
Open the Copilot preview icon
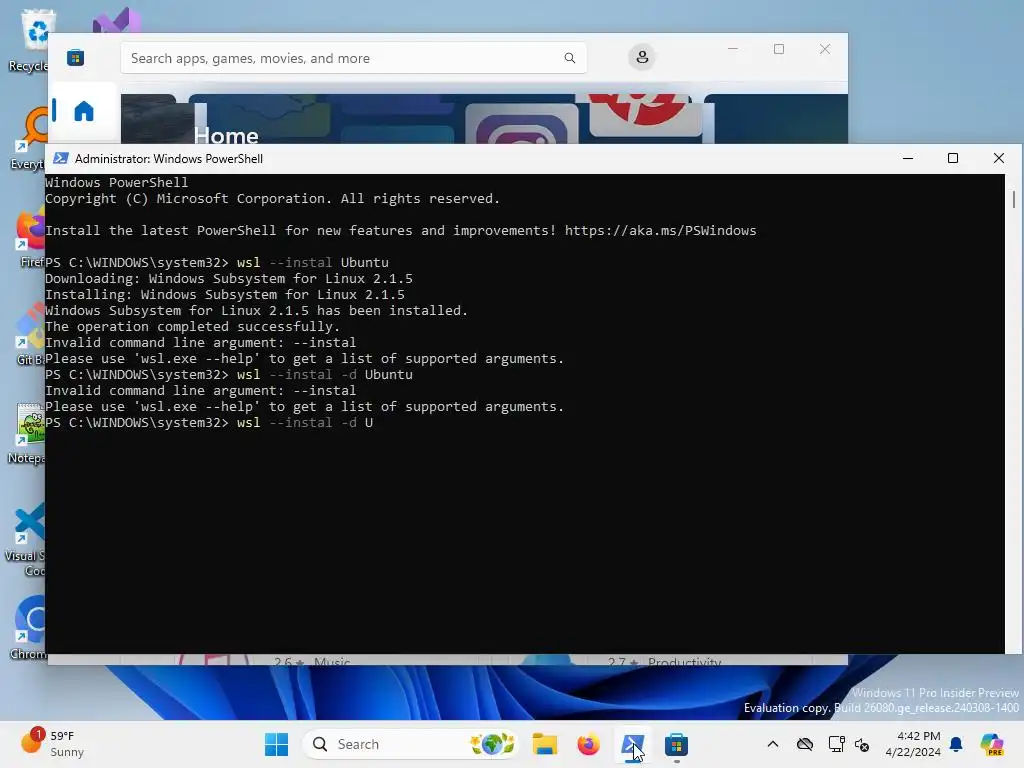tap(992, 744)
